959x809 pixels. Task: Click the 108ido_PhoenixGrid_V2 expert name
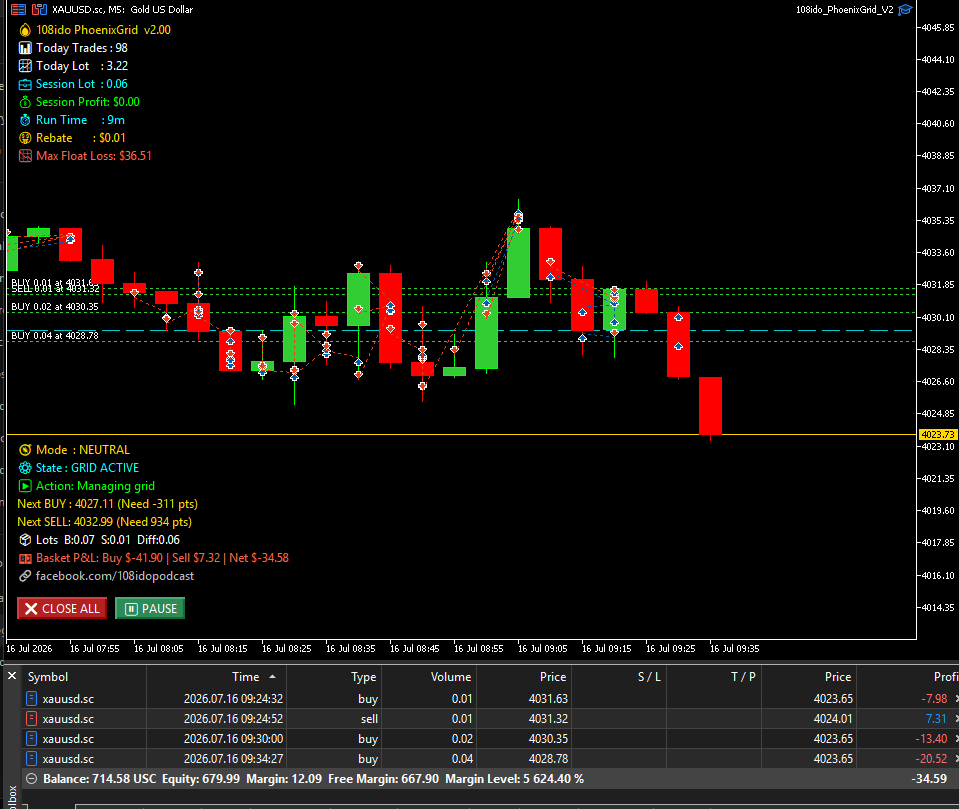tap(844, 10)
